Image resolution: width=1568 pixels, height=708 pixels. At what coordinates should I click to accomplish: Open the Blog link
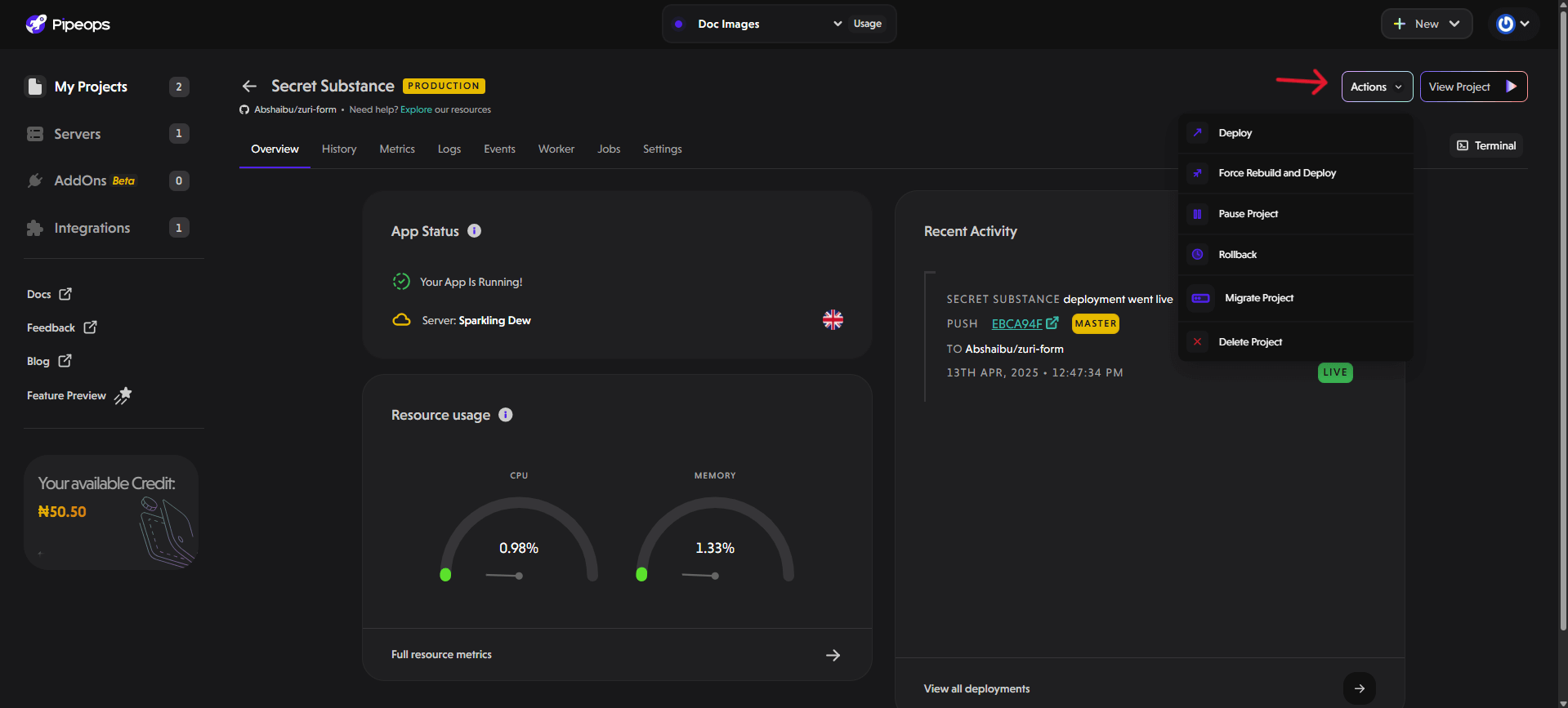[x=49, y=361]
